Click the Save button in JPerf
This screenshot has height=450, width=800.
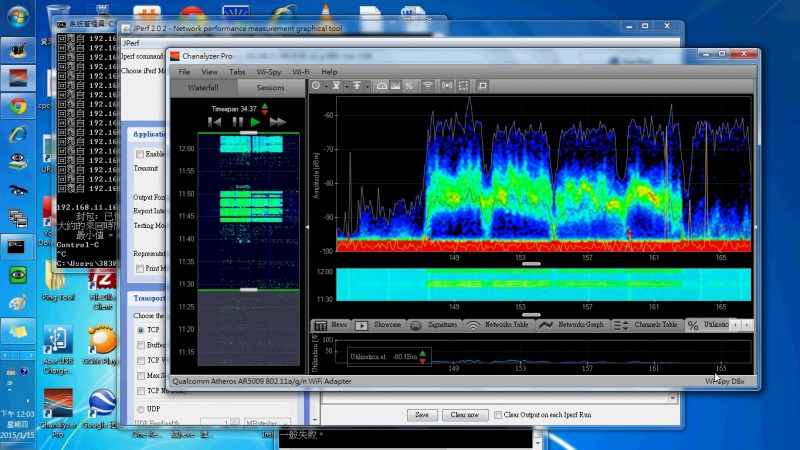pos(421,414)
